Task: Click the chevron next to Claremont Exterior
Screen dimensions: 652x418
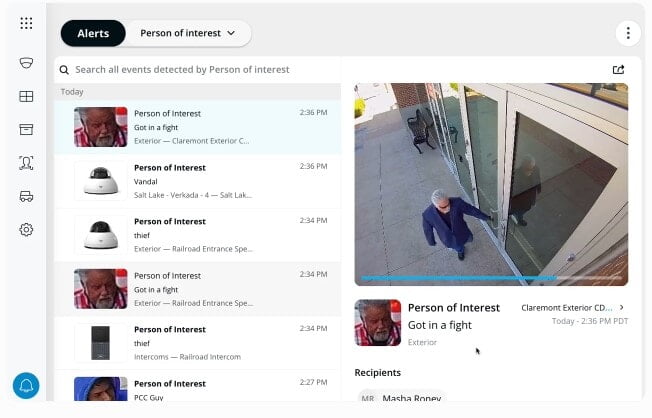Action: click(x=621, y=307)
